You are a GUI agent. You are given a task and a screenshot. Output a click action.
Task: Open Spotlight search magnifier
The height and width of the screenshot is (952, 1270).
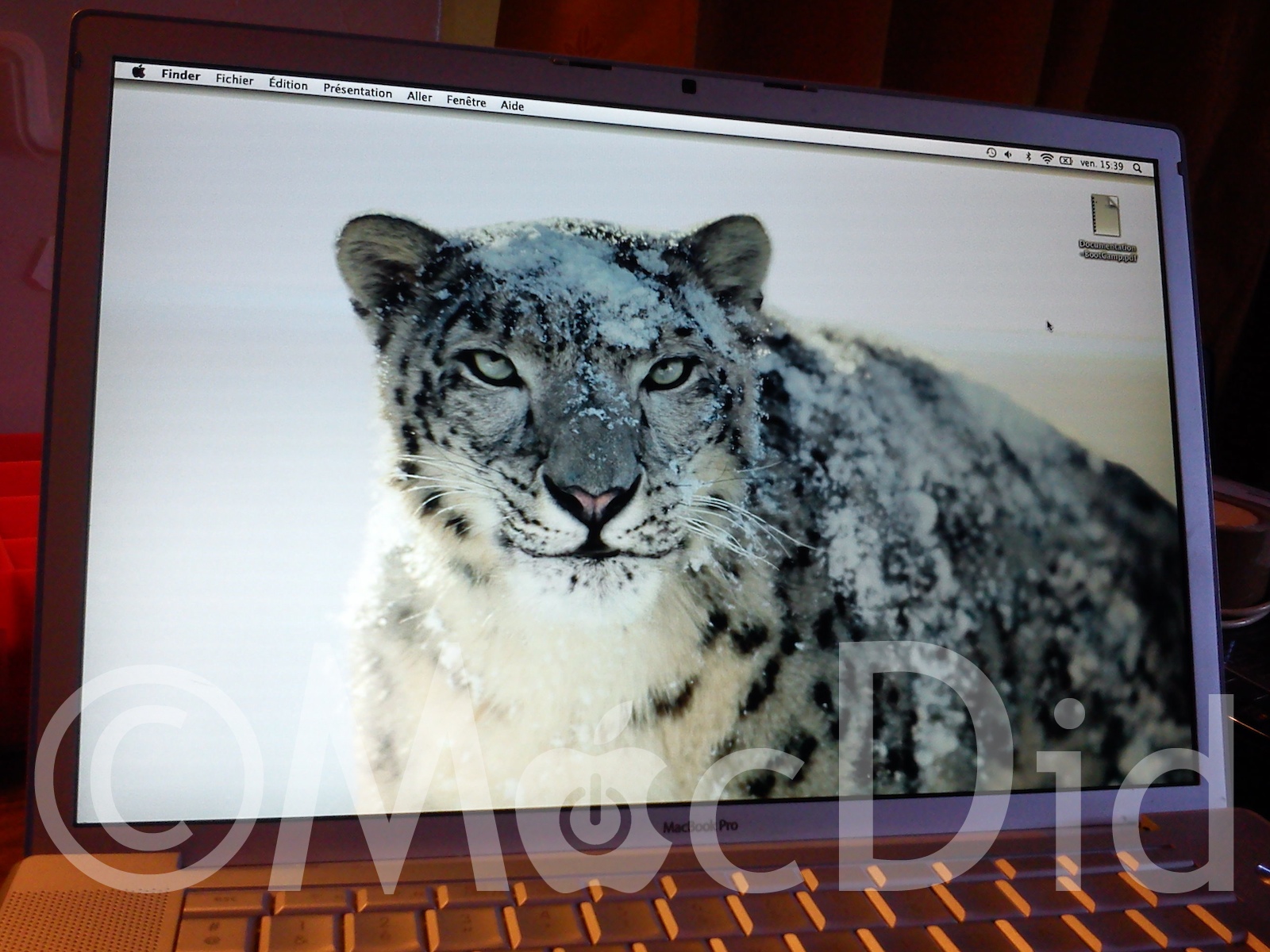tap(1137, 167)
